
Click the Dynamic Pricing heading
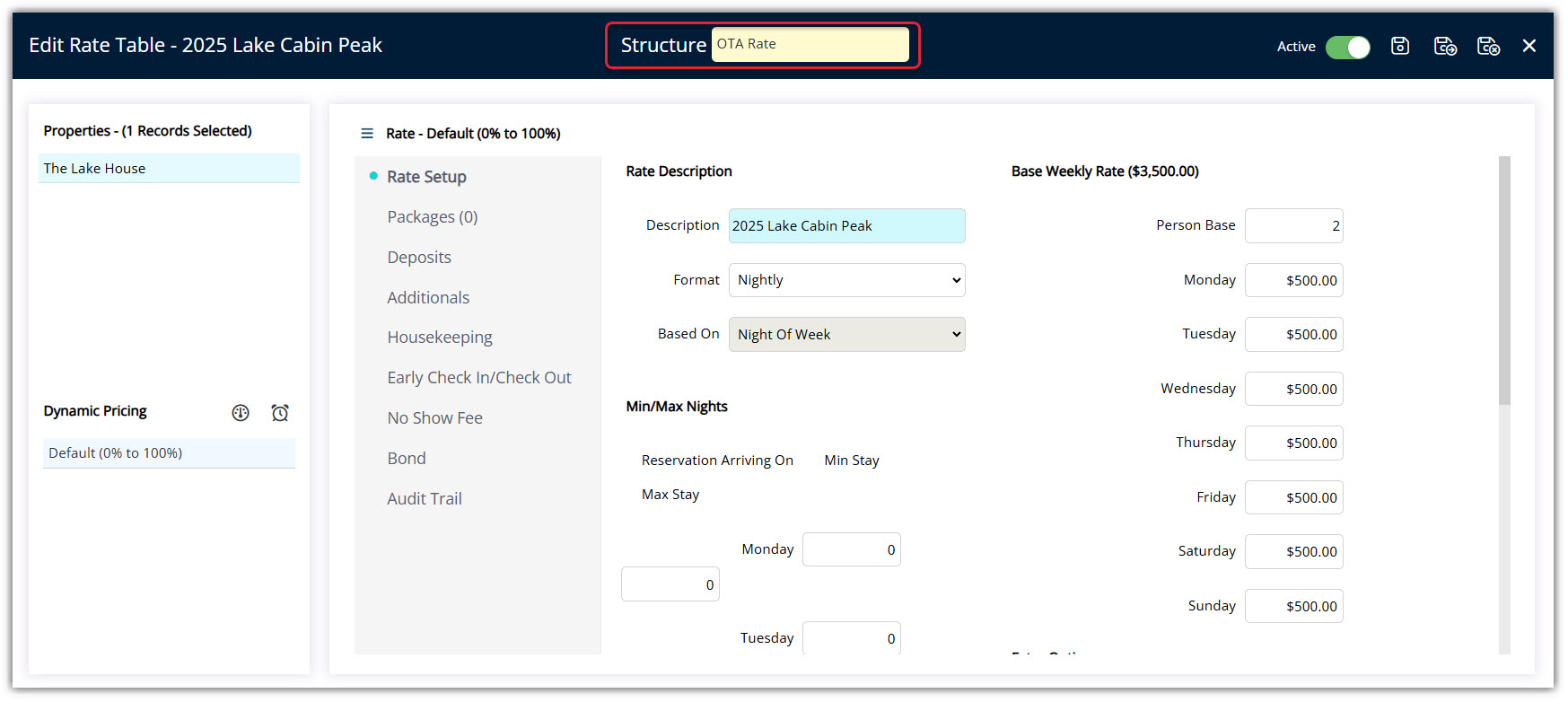[x=95, y=411]
